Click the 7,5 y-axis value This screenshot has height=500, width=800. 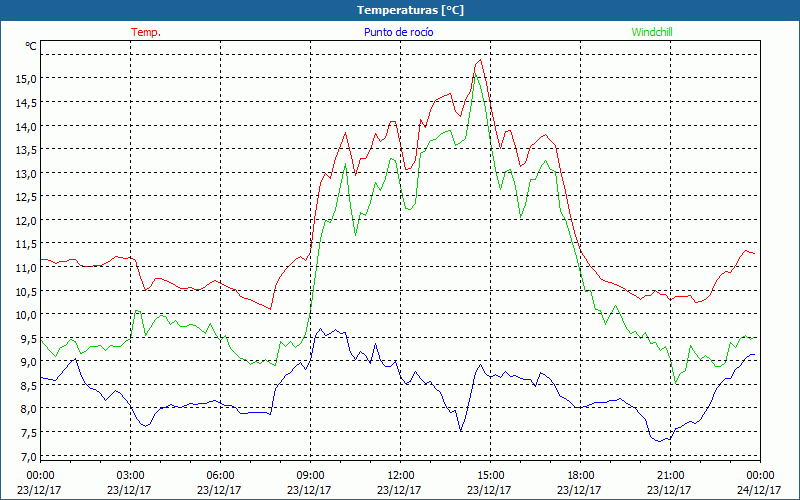click(x=28, y=433)
